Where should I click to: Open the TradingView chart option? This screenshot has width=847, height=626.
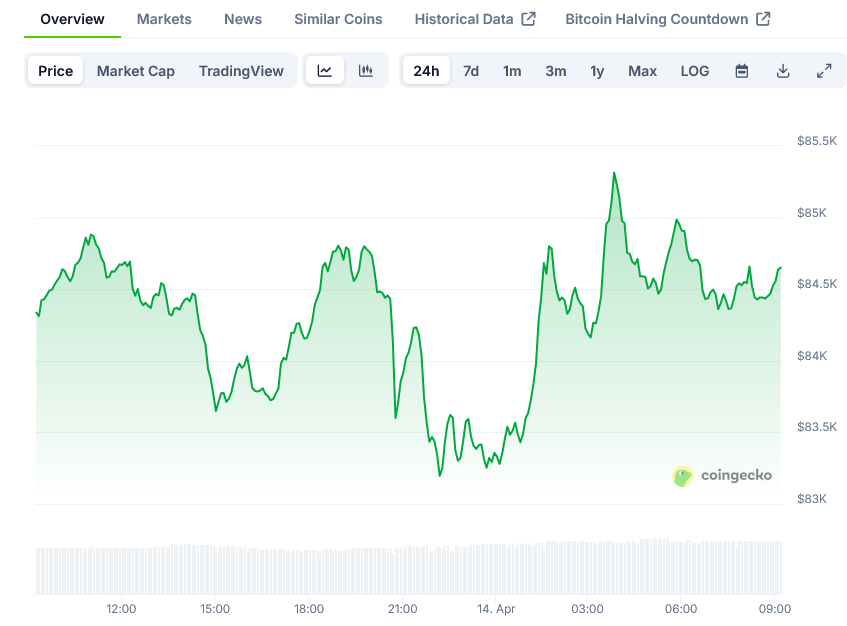[242, 71]
